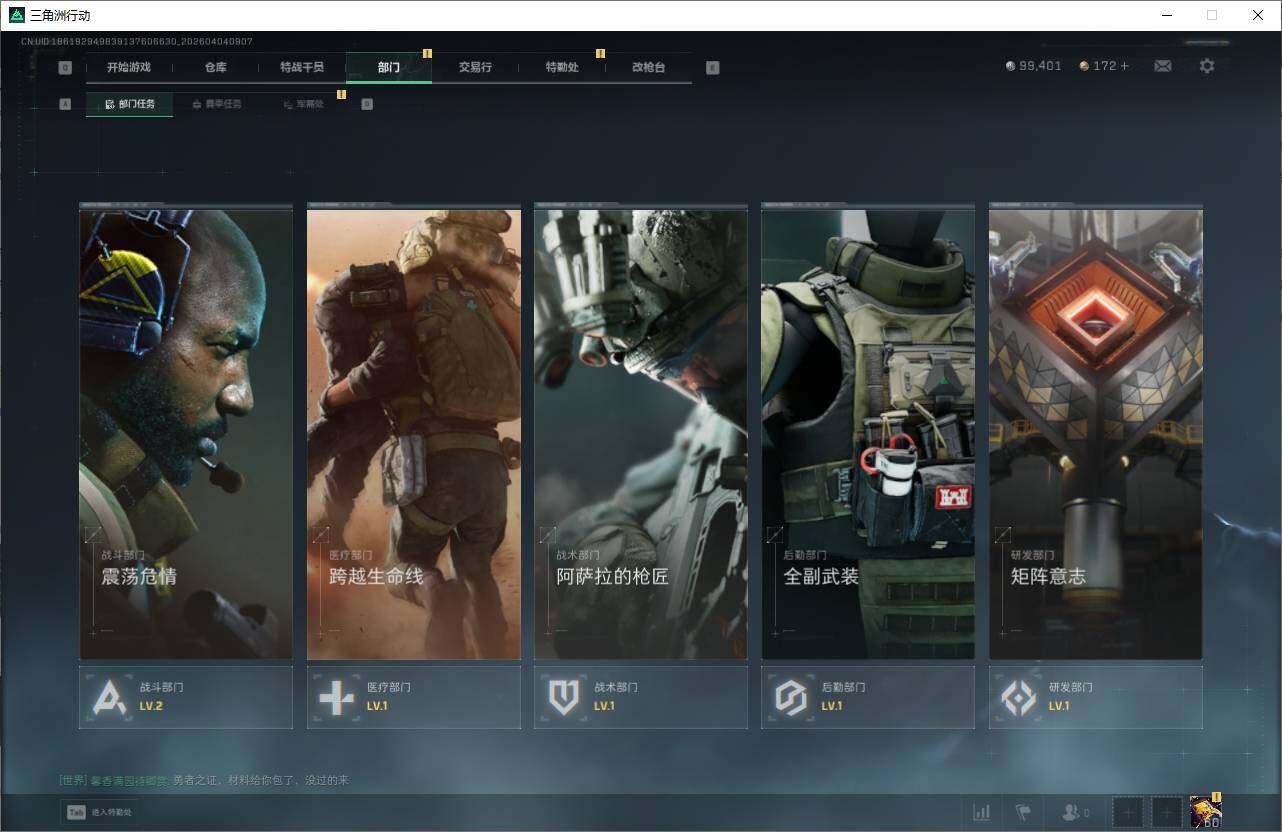Switch to the 仓库 tab

click(215, 67)
